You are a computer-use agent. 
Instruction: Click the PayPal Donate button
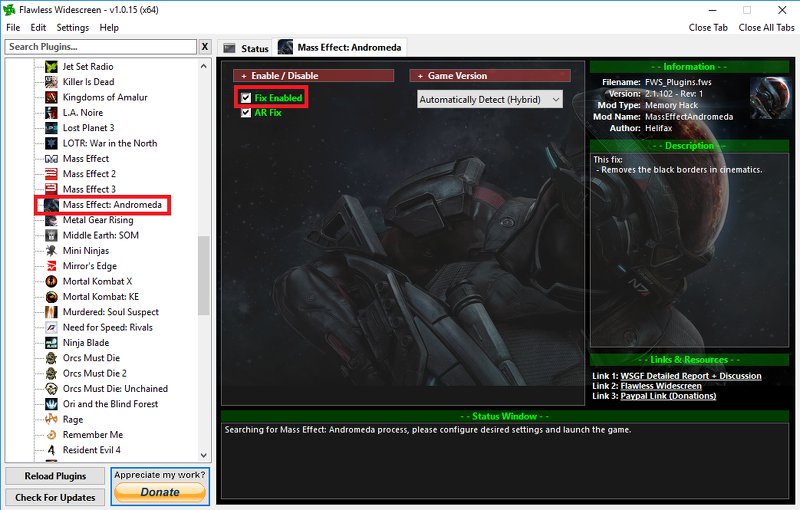[160, 491]
